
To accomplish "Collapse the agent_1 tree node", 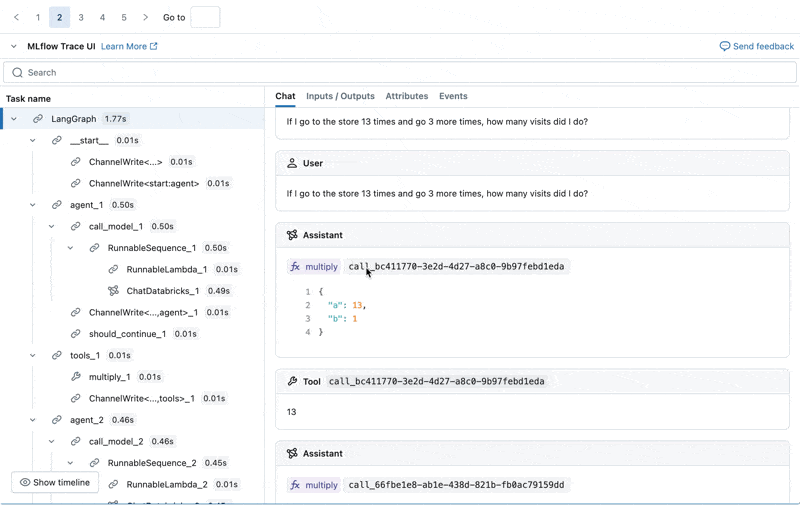I will tap(33, 205).
